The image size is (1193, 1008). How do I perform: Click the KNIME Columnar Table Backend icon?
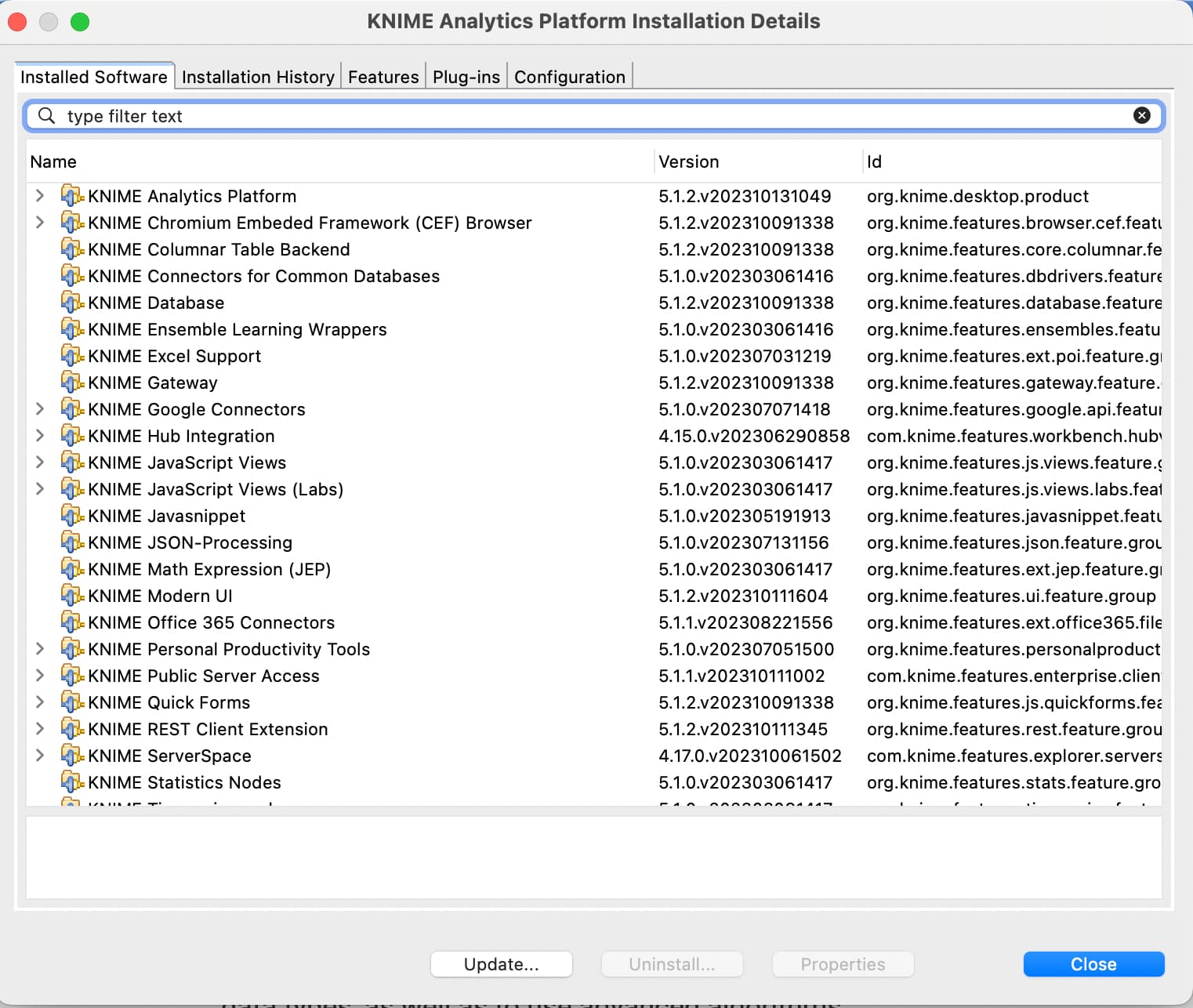72,249
